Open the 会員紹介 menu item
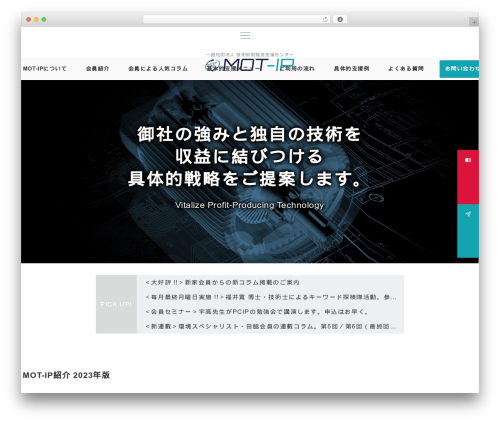 pos(97,69)
